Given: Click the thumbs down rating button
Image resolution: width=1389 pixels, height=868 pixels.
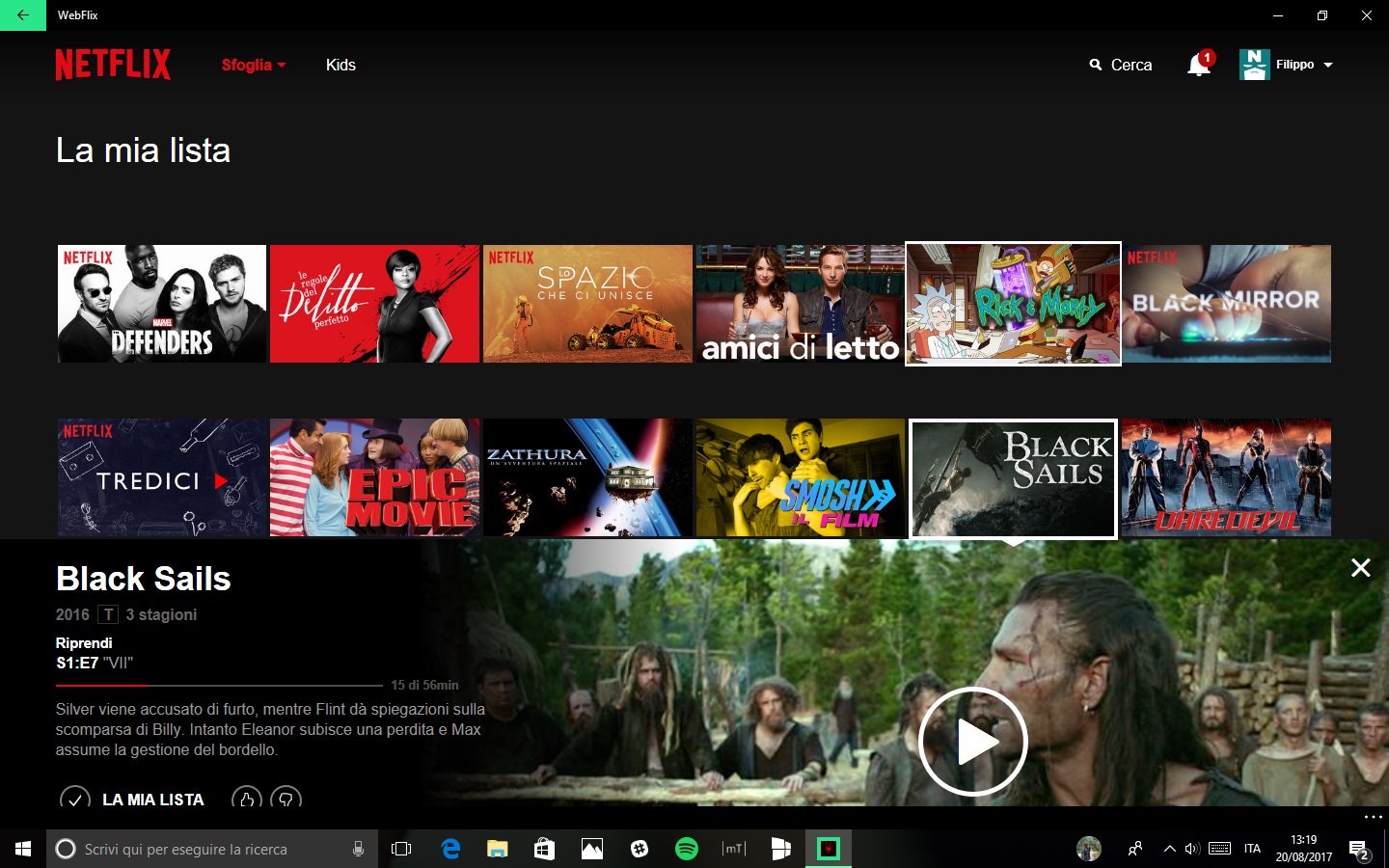Looking at the screenshot, I should pyautogui.click(x=286, y=799).
